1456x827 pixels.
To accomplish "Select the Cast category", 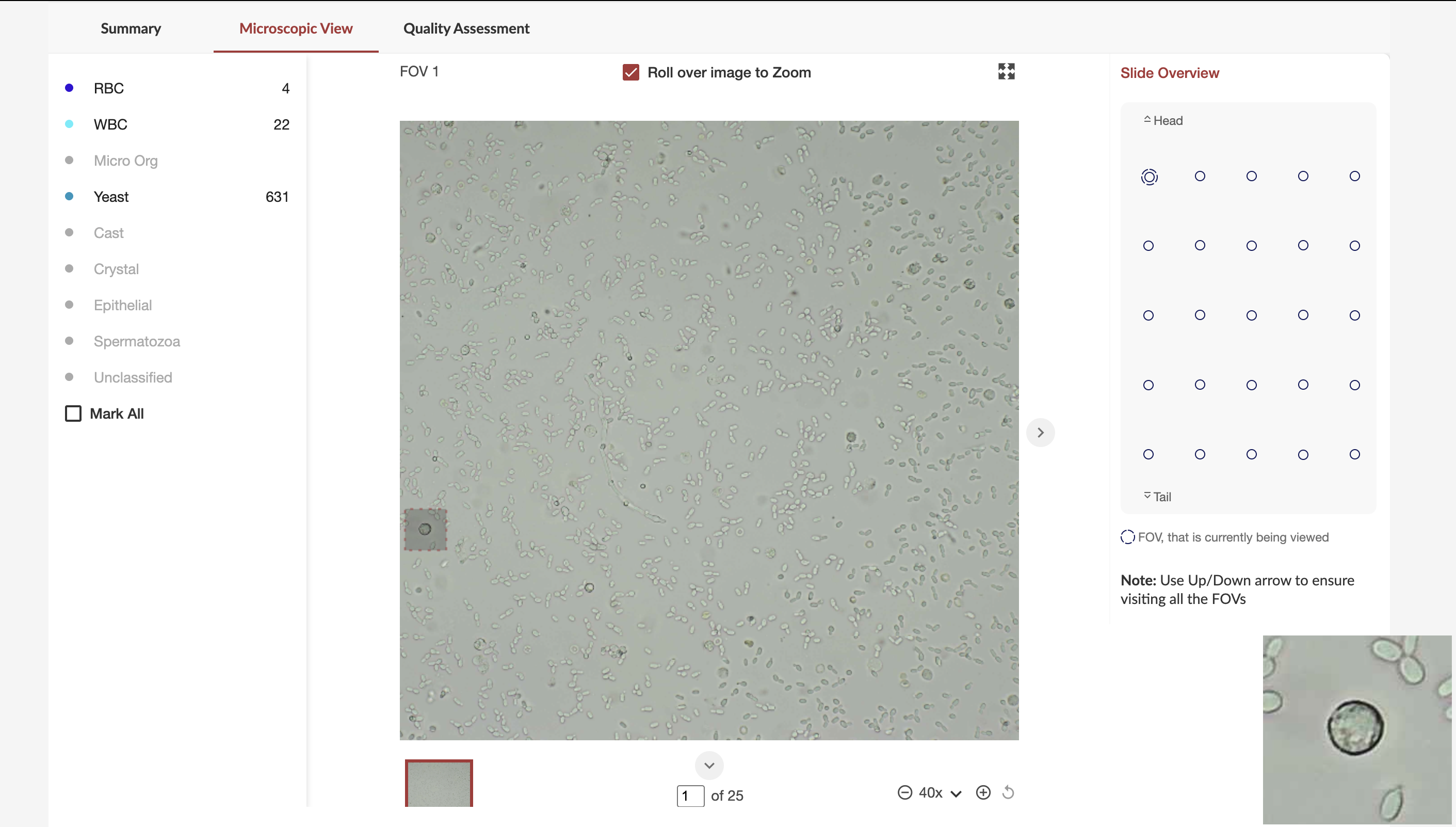I will point(108,233).
